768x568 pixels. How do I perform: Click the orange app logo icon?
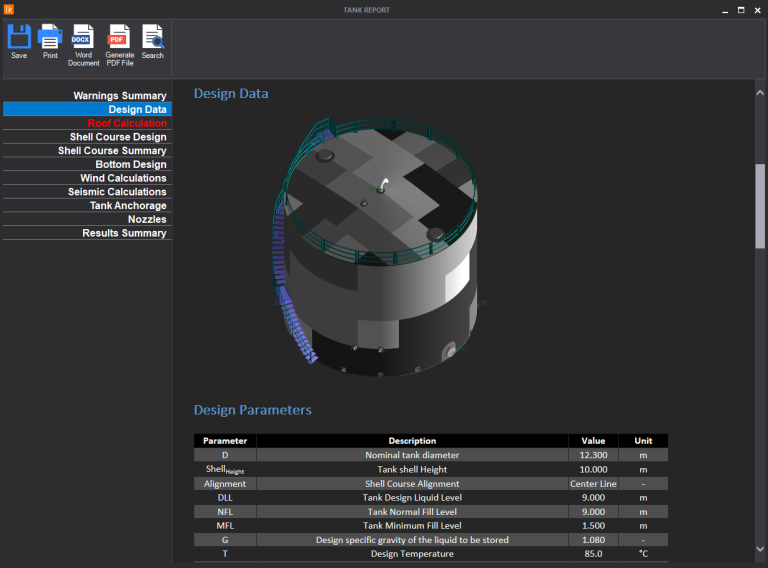tap(9, 9)
